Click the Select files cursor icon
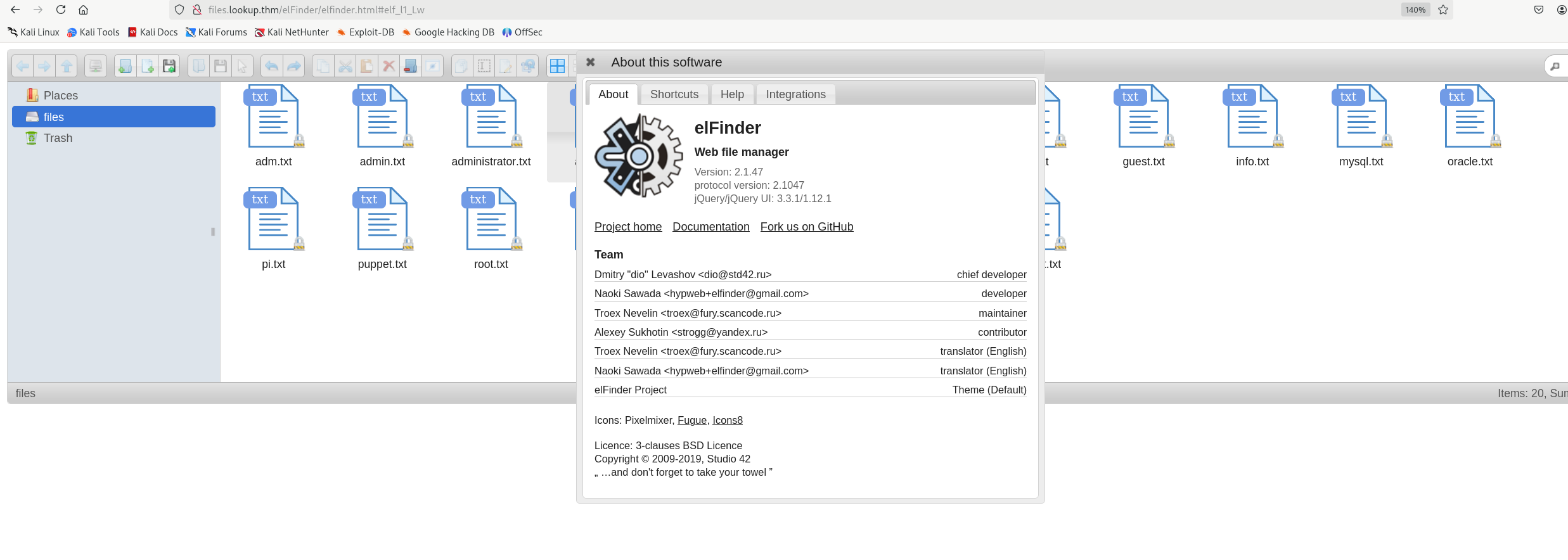 pos(242,66)
